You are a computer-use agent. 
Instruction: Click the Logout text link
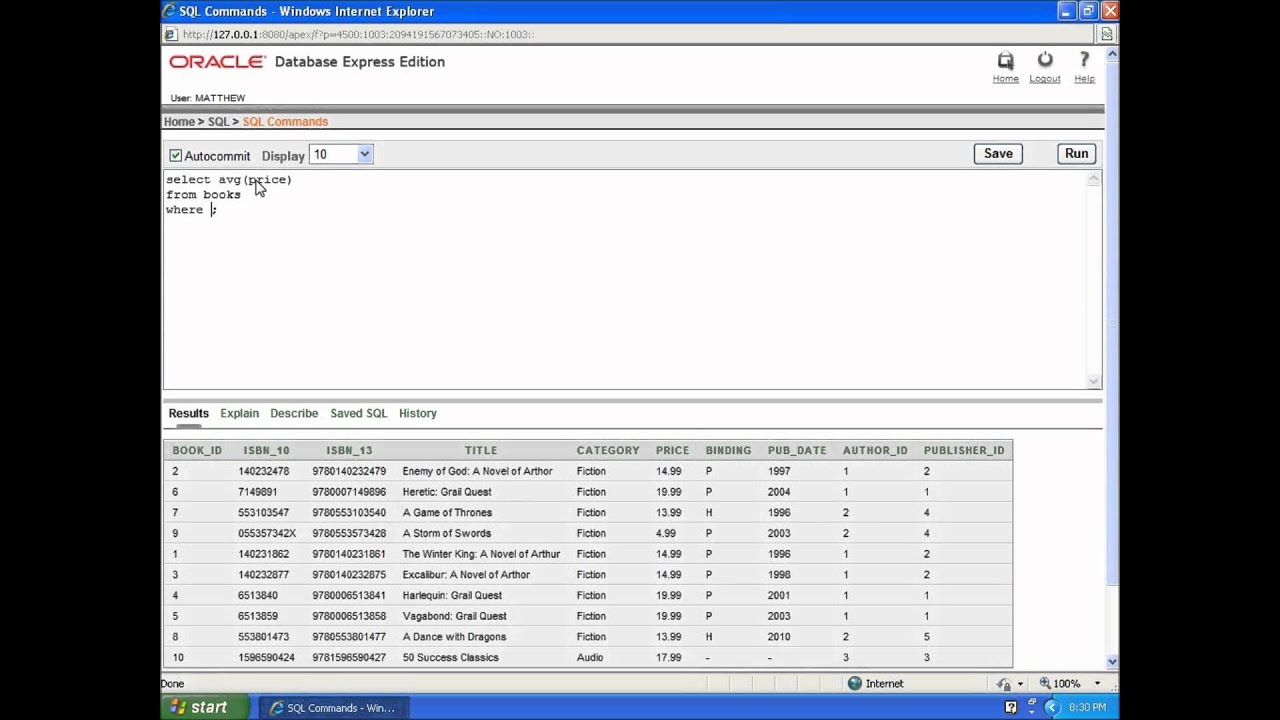[x=1045, y=79]
